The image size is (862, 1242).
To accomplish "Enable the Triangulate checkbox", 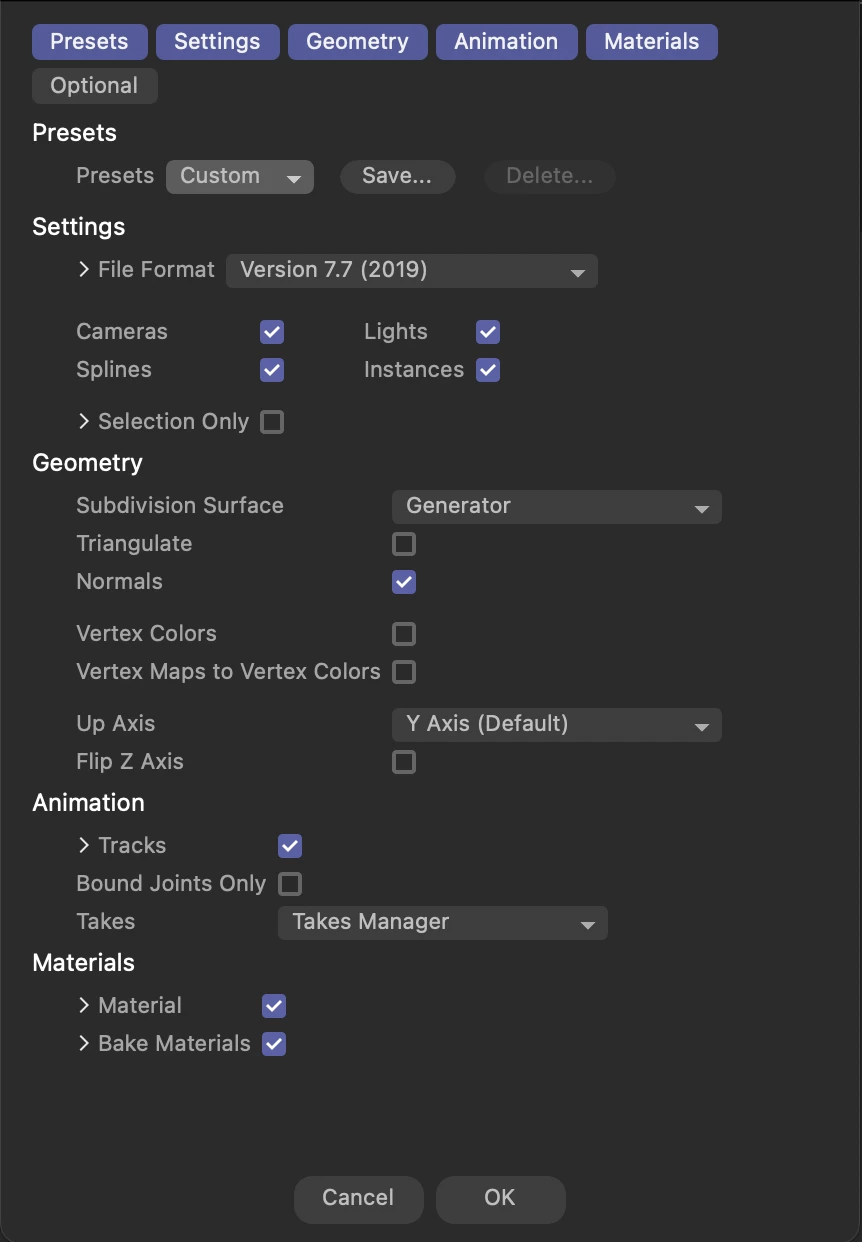I will click(404, 544).
